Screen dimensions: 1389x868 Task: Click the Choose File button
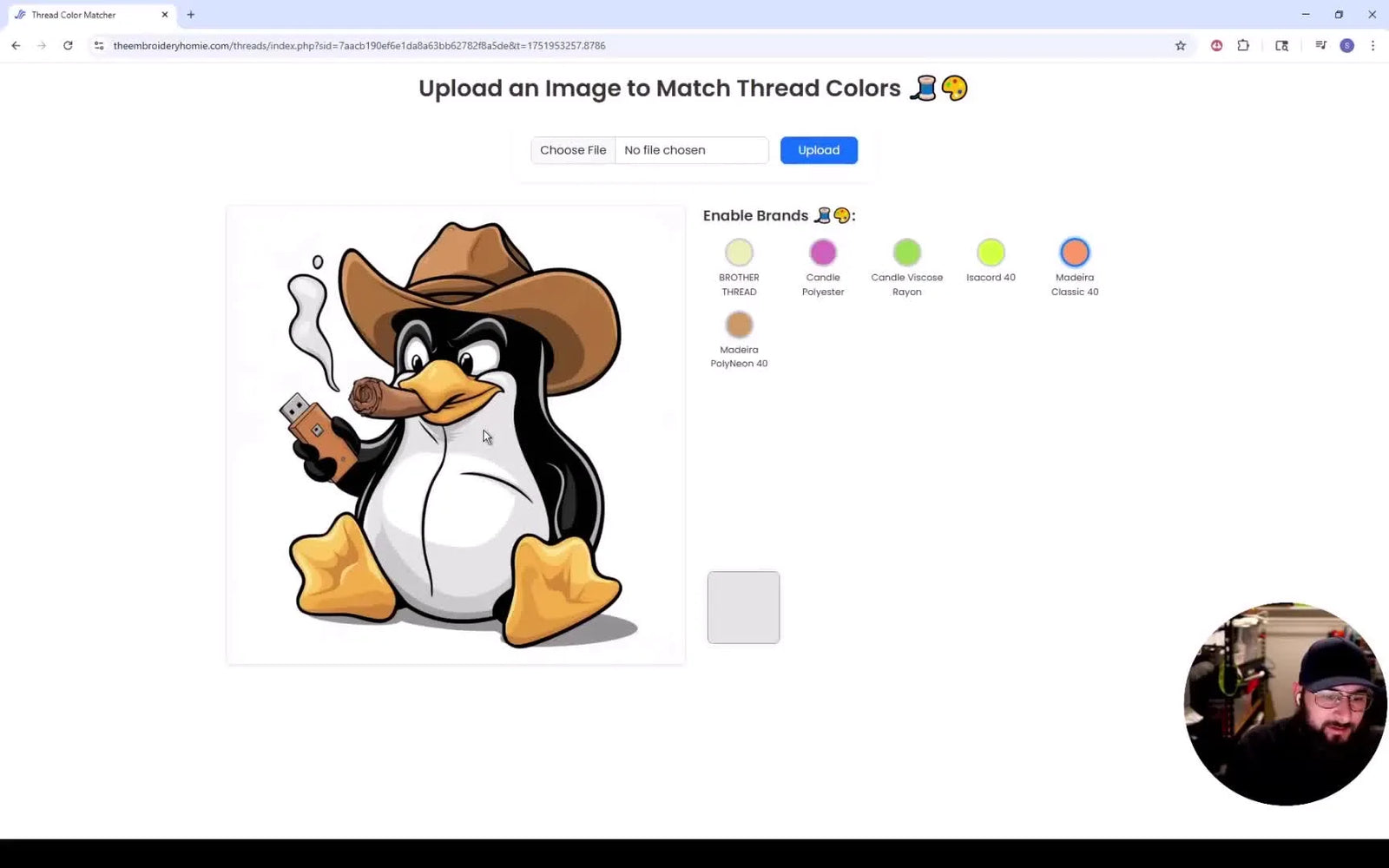[x=573, y=149]
